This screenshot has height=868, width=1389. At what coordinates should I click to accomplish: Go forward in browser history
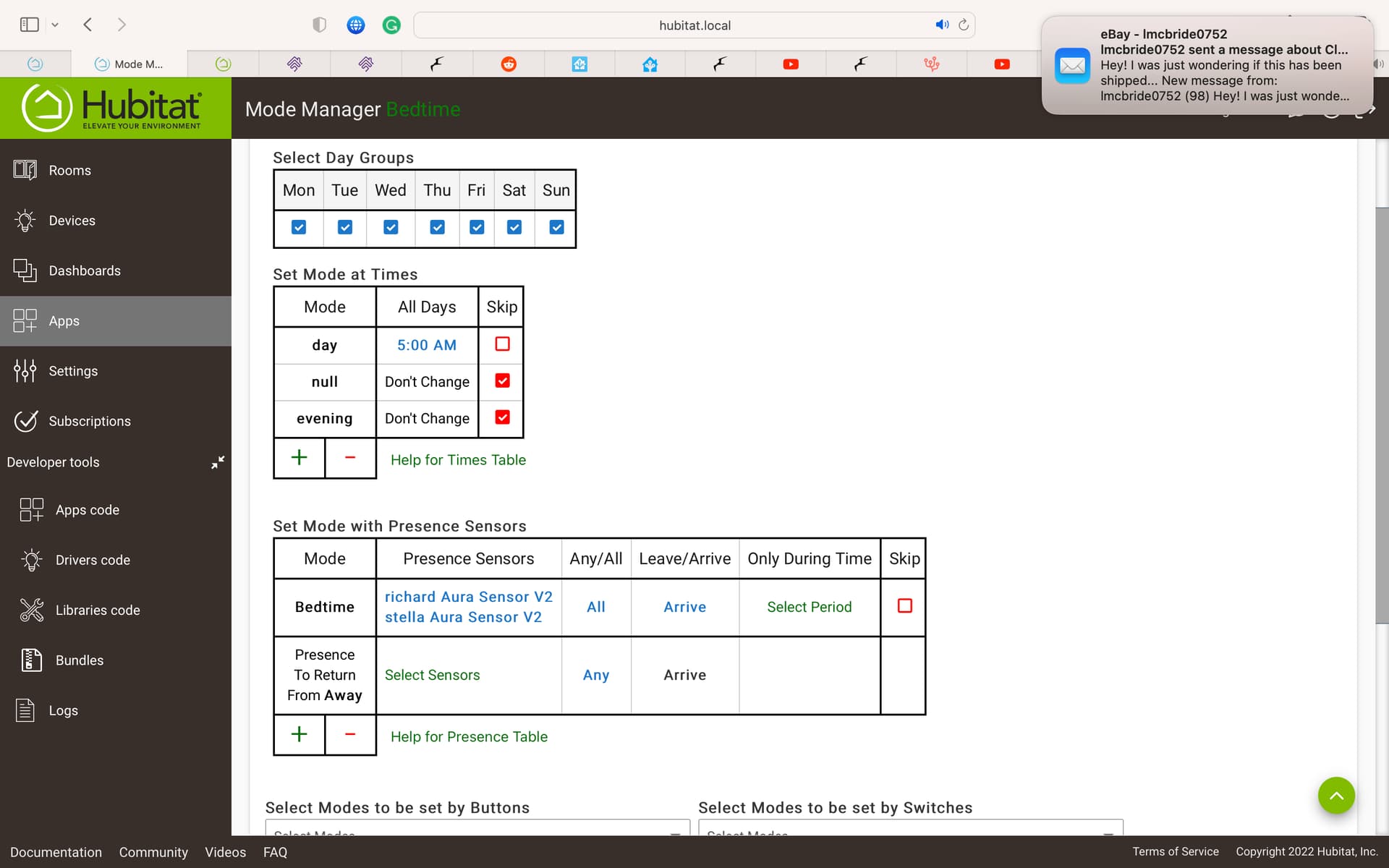tap(122, 25)
